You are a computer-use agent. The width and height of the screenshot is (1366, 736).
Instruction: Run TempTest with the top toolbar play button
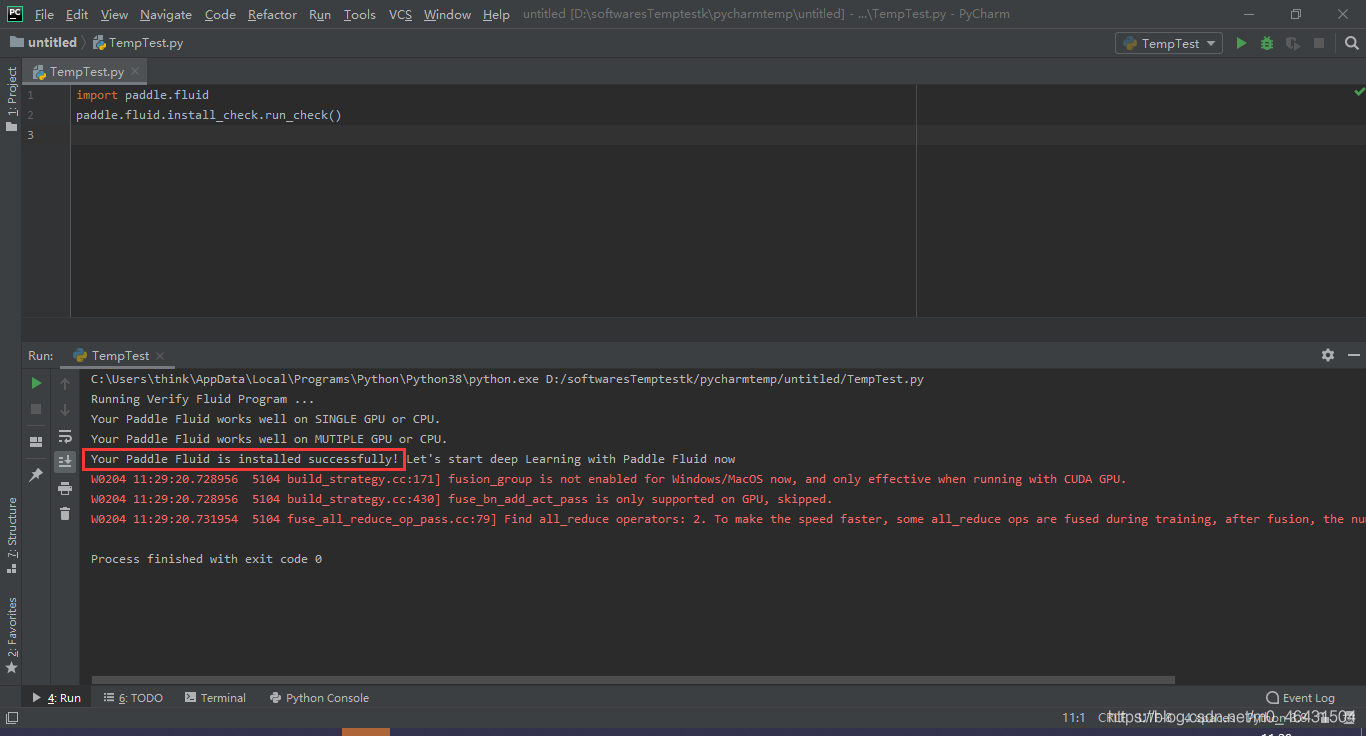tap(1241, 43)
